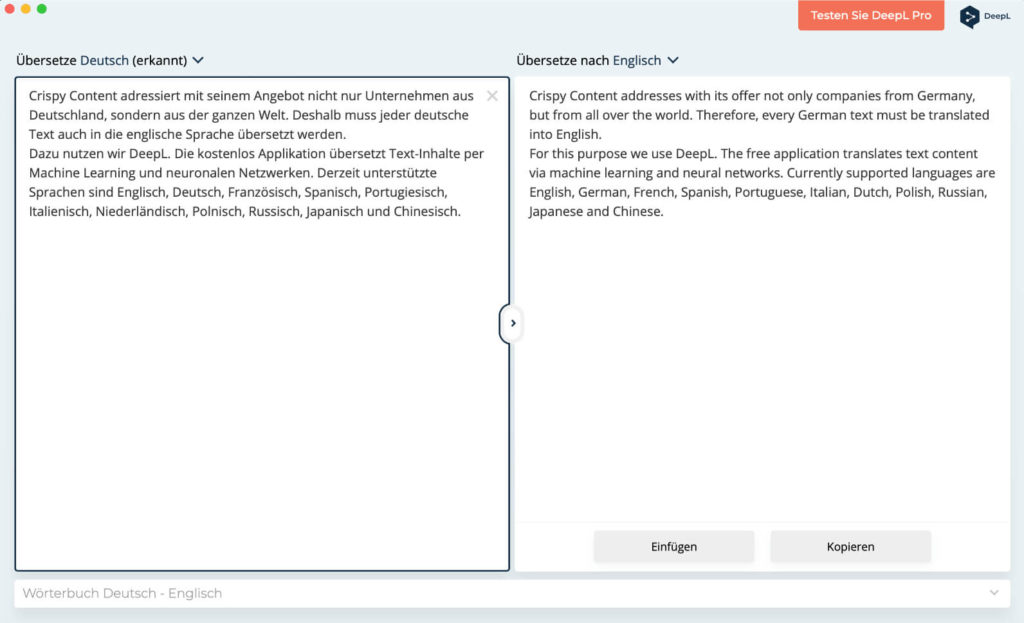Click the "Übersetze nach" label text
This screenshot has height=623, width=1024.
pyautogui.click(x=562, y=60)
